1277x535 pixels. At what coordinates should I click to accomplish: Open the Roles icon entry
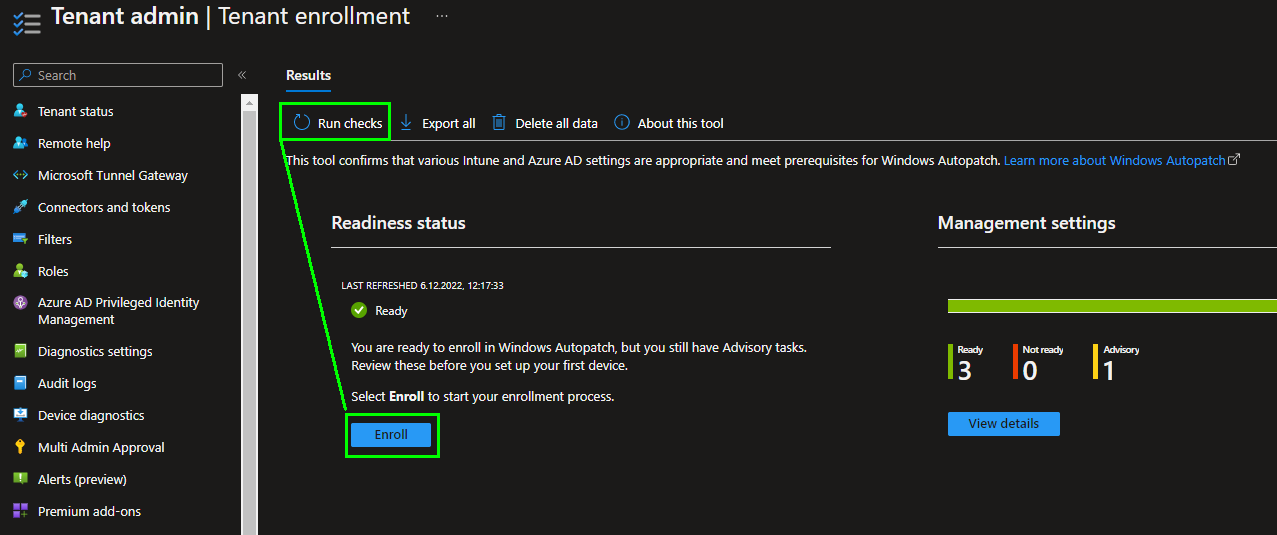(20, 271)
